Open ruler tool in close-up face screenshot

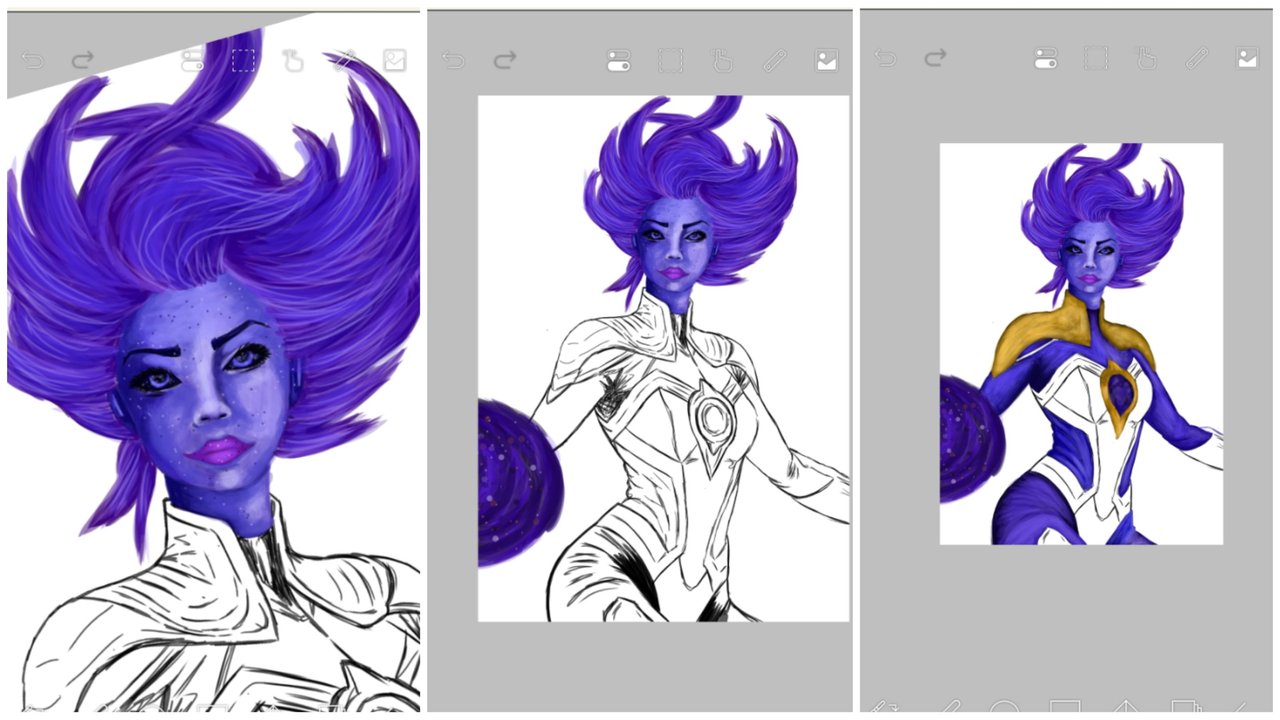(x=345, y=61)
